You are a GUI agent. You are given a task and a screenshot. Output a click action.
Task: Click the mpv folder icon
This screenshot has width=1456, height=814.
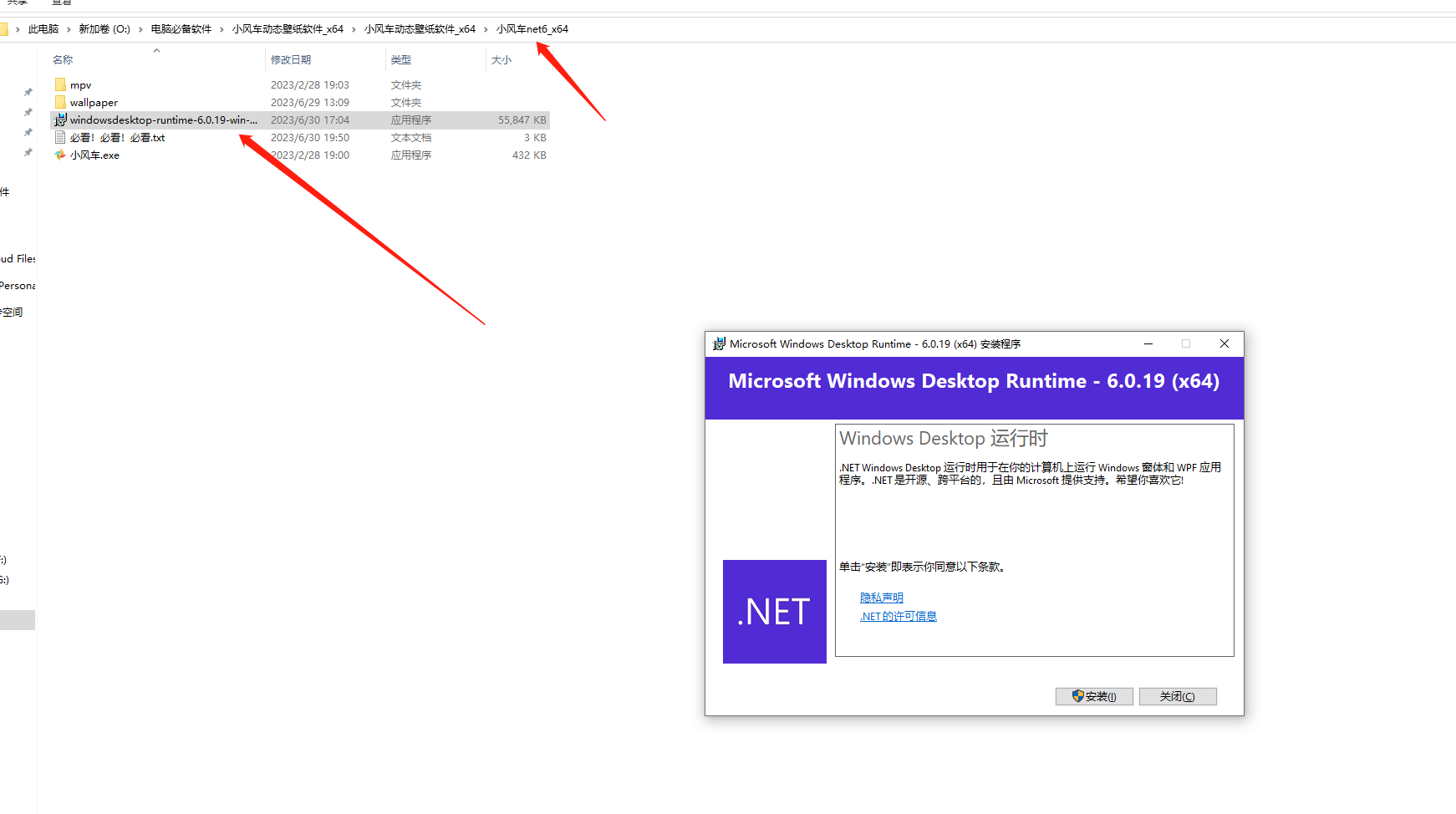(60, 84)
